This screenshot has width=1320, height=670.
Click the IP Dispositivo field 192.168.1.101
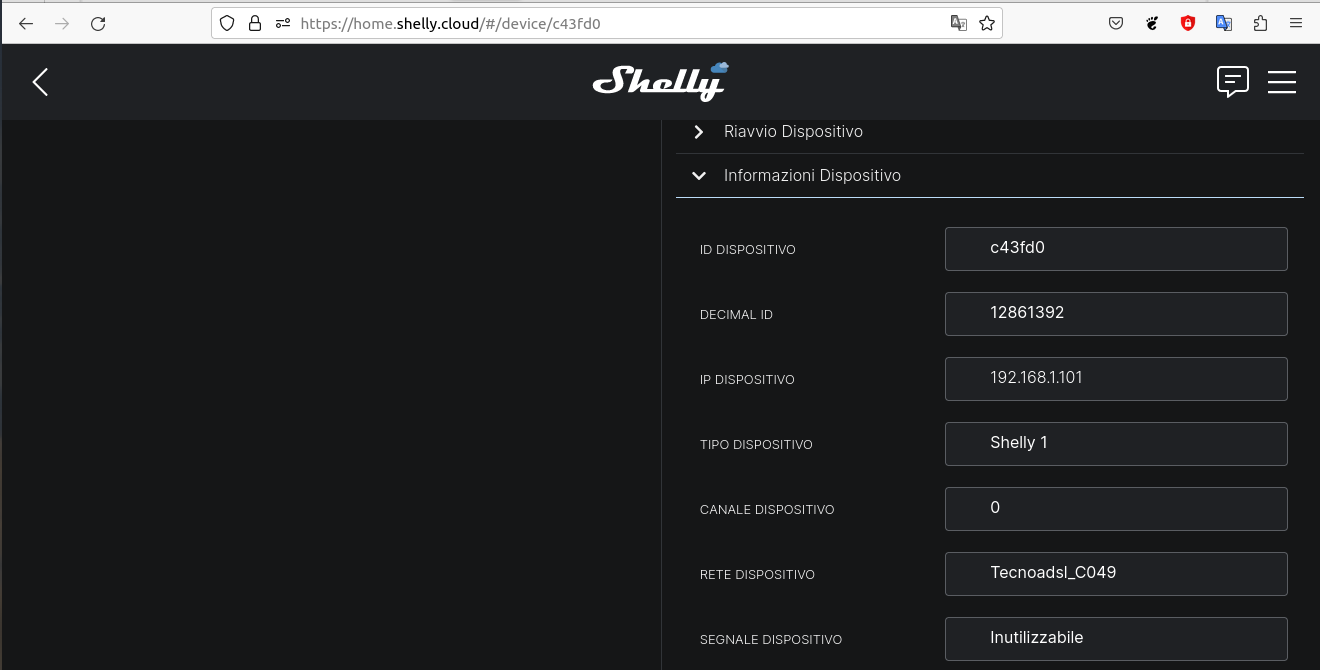click(1116, 379)
